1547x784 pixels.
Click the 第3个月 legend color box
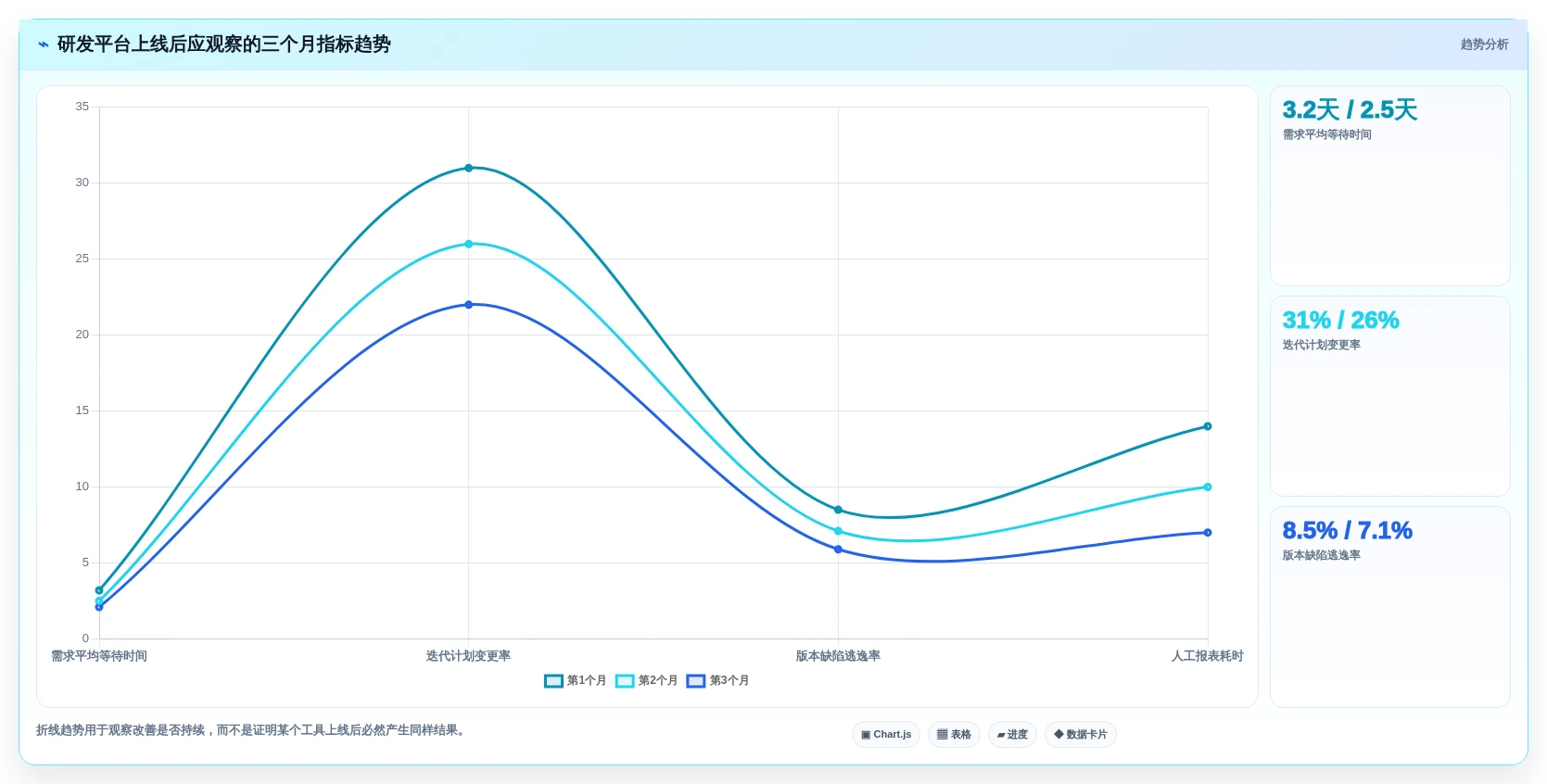click(696, 681)
